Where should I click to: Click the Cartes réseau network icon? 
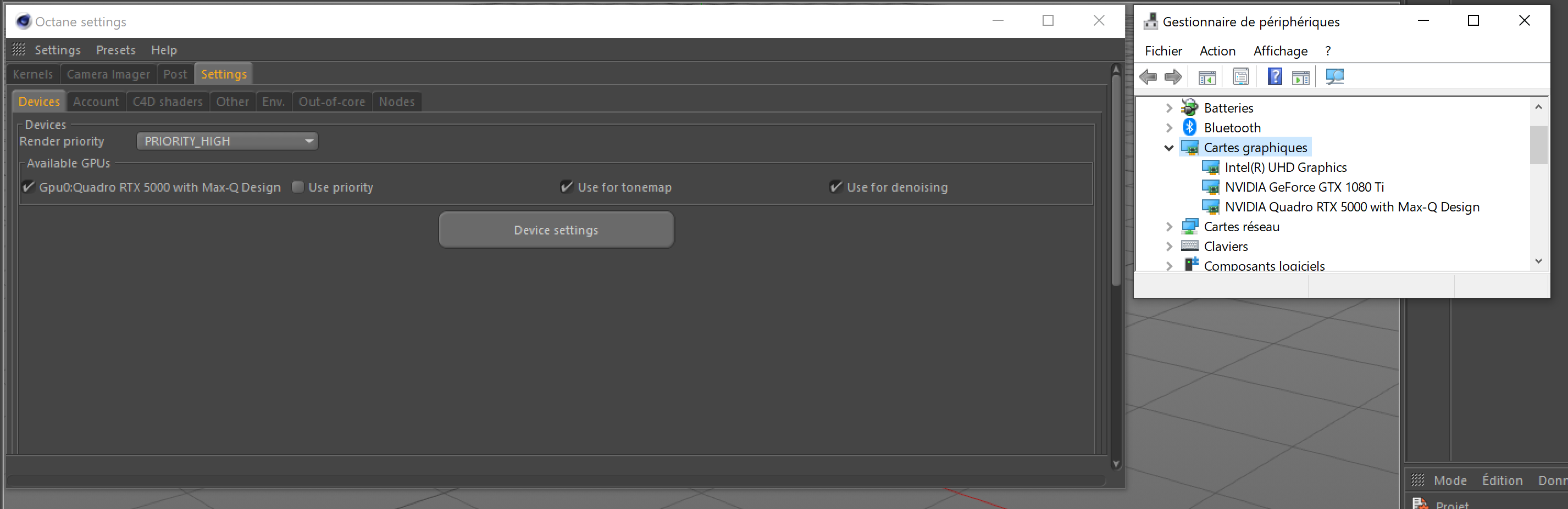pyautogui.click(x=1189, y=226)
